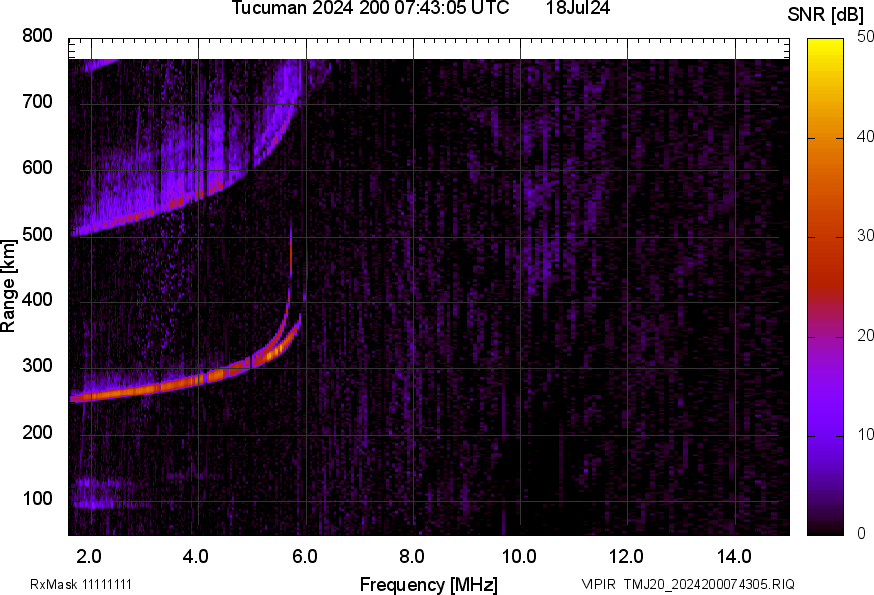Viewport: 874px width, 595px height.
Task: Click the 'Range [km]' axis label
Action: tap(8, 286)
